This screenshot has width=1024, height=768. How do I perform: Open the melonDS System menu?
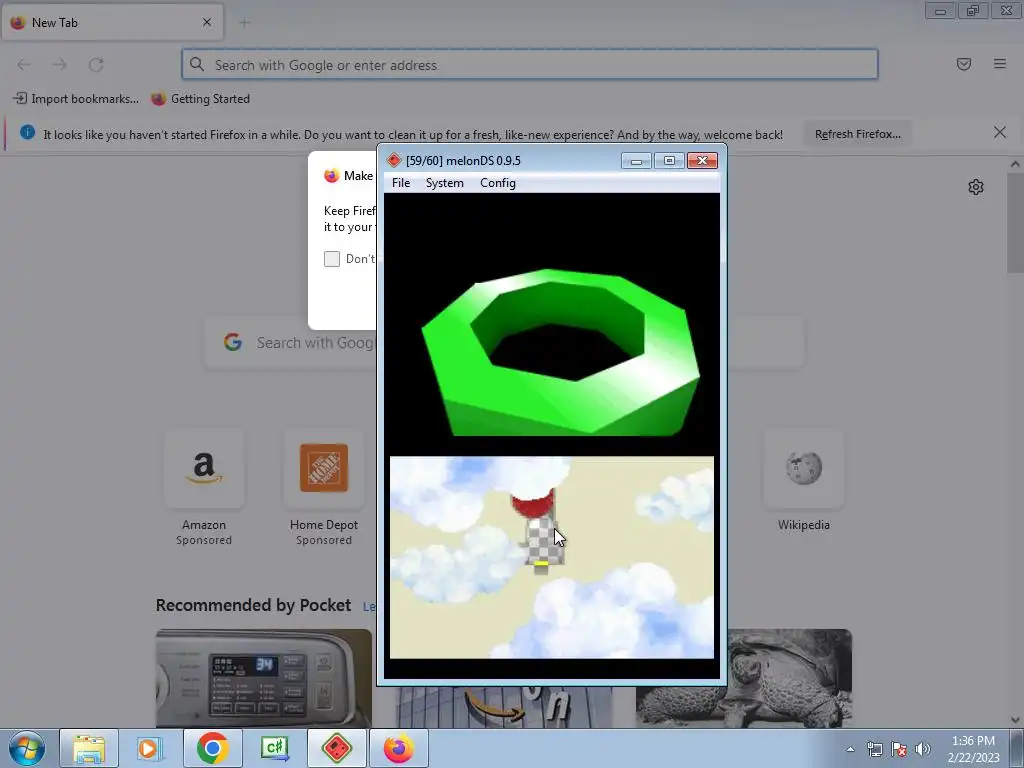click(x=444, y=184)
